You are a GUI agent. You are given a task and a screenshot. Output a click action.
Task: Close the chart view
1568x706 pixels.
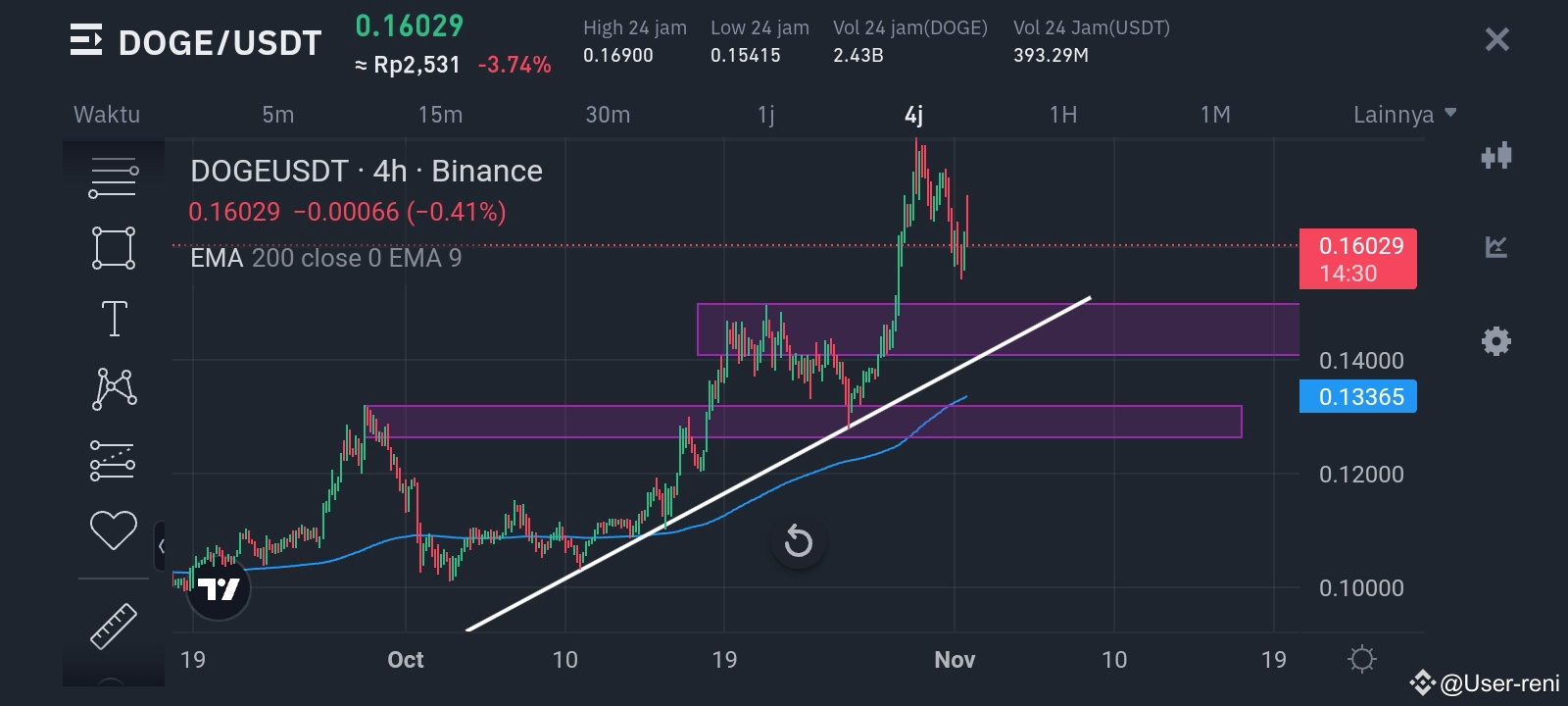[x=1496, y=39]
